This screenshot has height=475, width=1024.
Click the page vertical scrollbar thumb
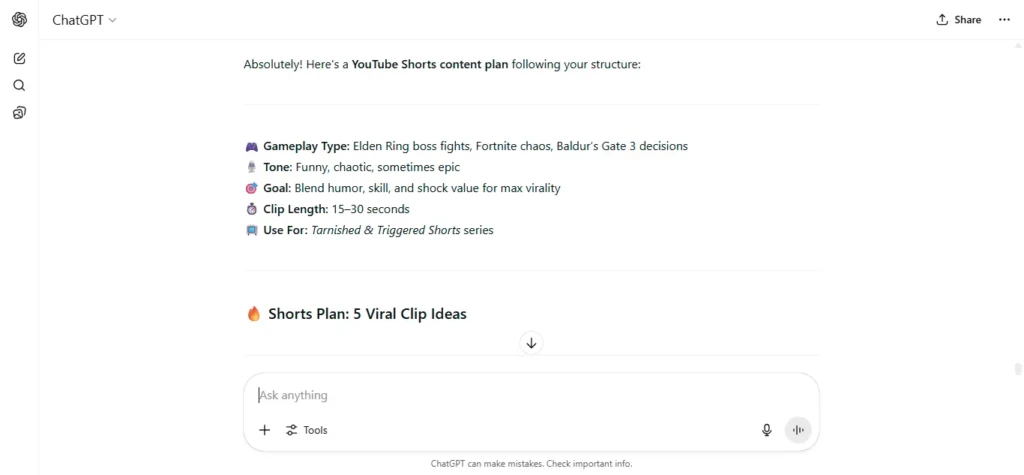coord(1017,369)
